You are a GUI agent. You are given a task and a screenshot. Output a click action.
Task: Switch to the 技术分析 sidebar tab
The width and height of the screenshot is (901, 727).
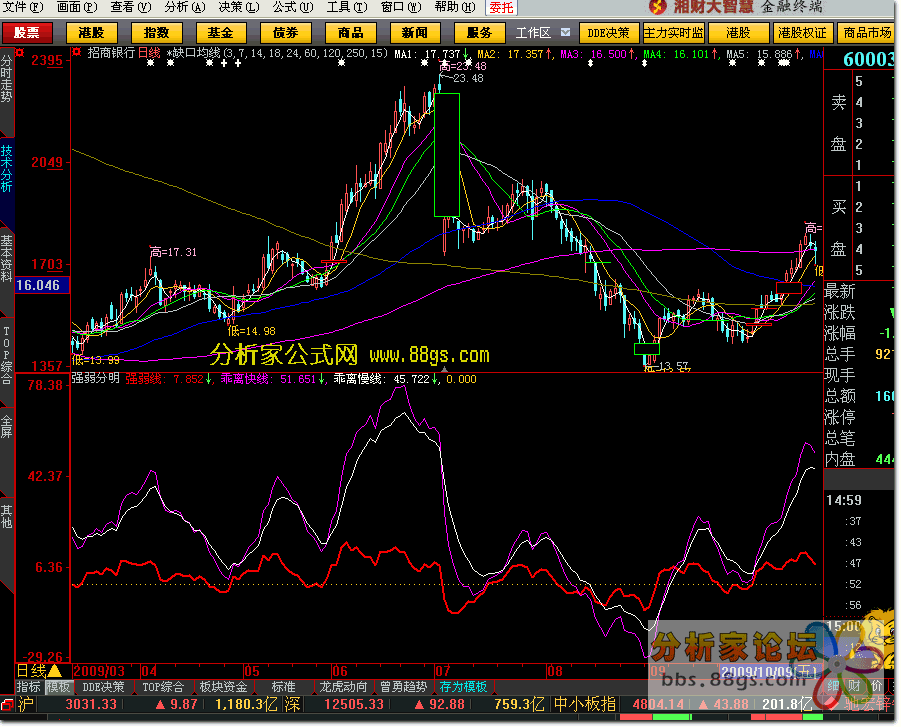[6, 168]
